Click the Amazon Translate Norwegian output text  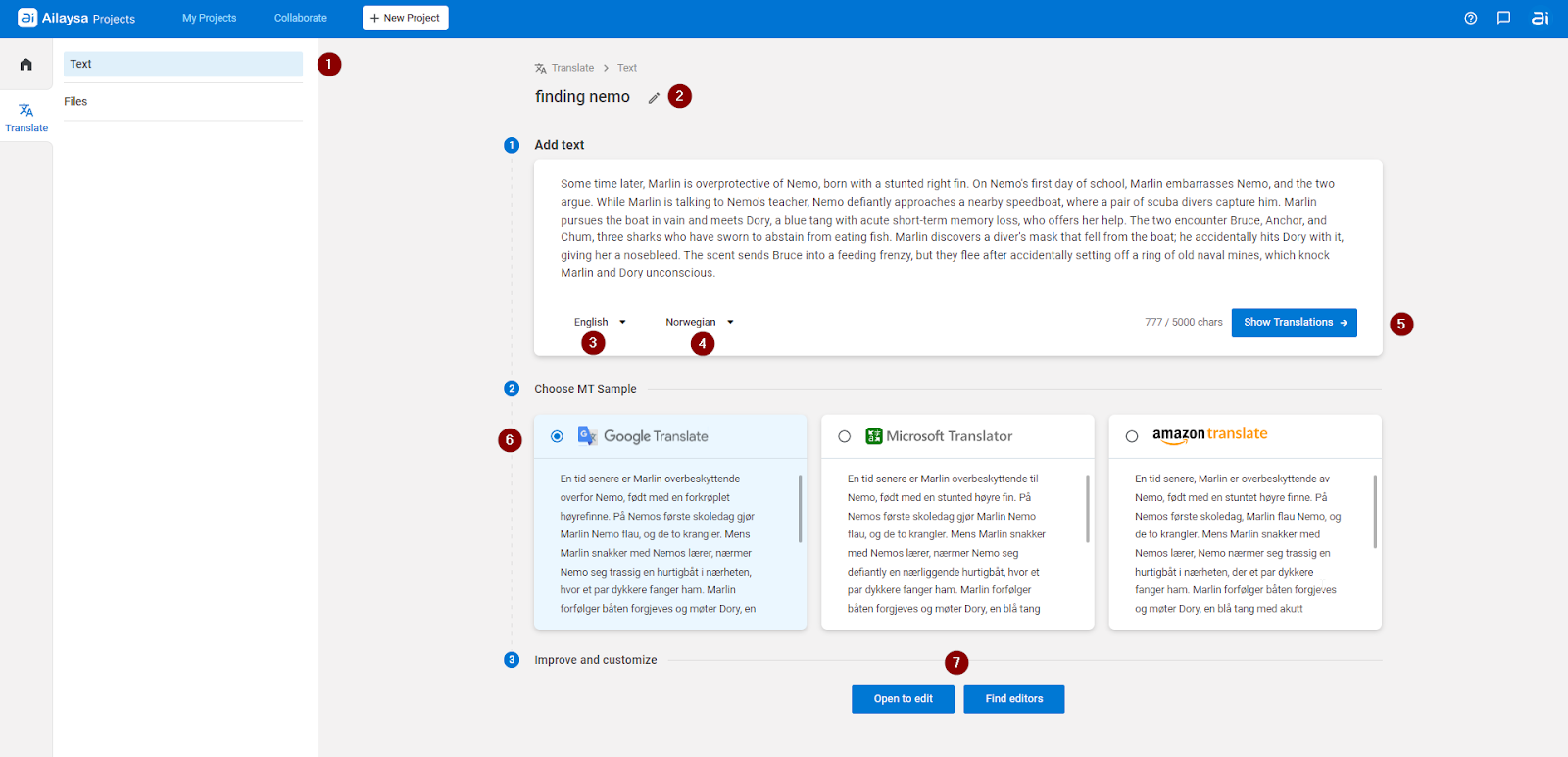[x=1237, y=544]
